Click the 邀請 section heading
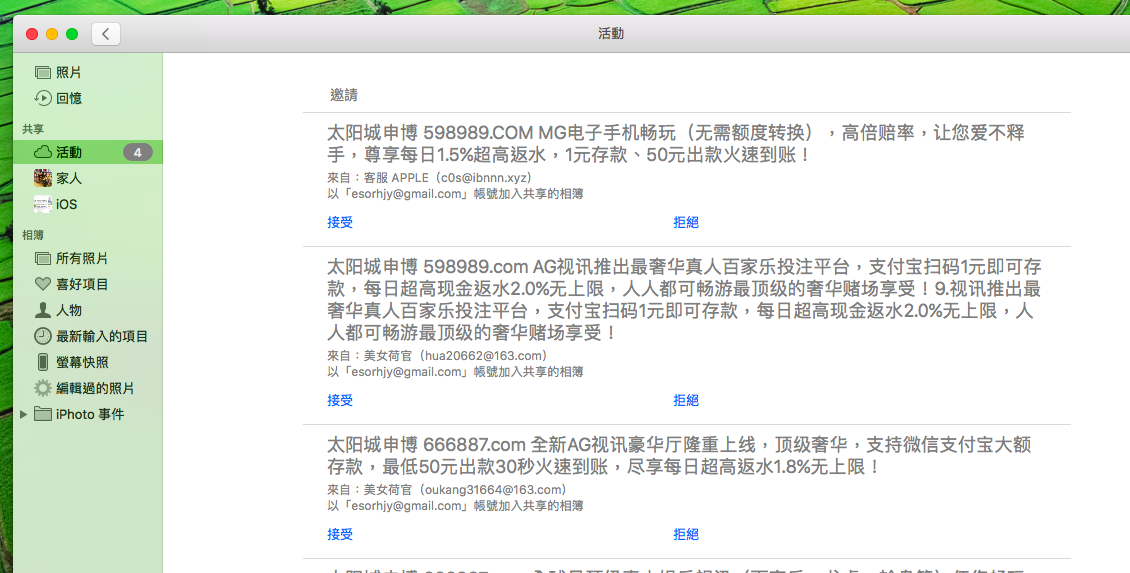 344,94
